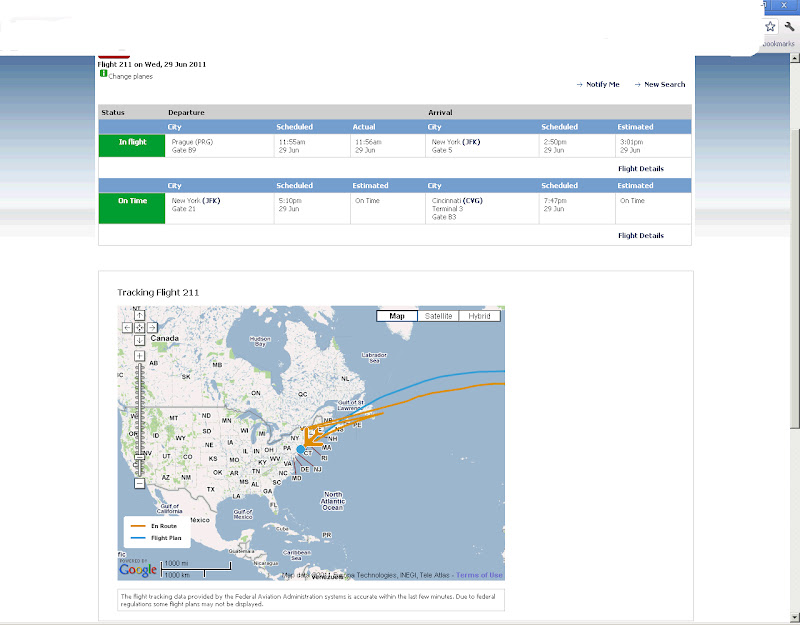800x625 pixels.
Task: Switch map view to Map mode
Action: (x=397, y=316)
